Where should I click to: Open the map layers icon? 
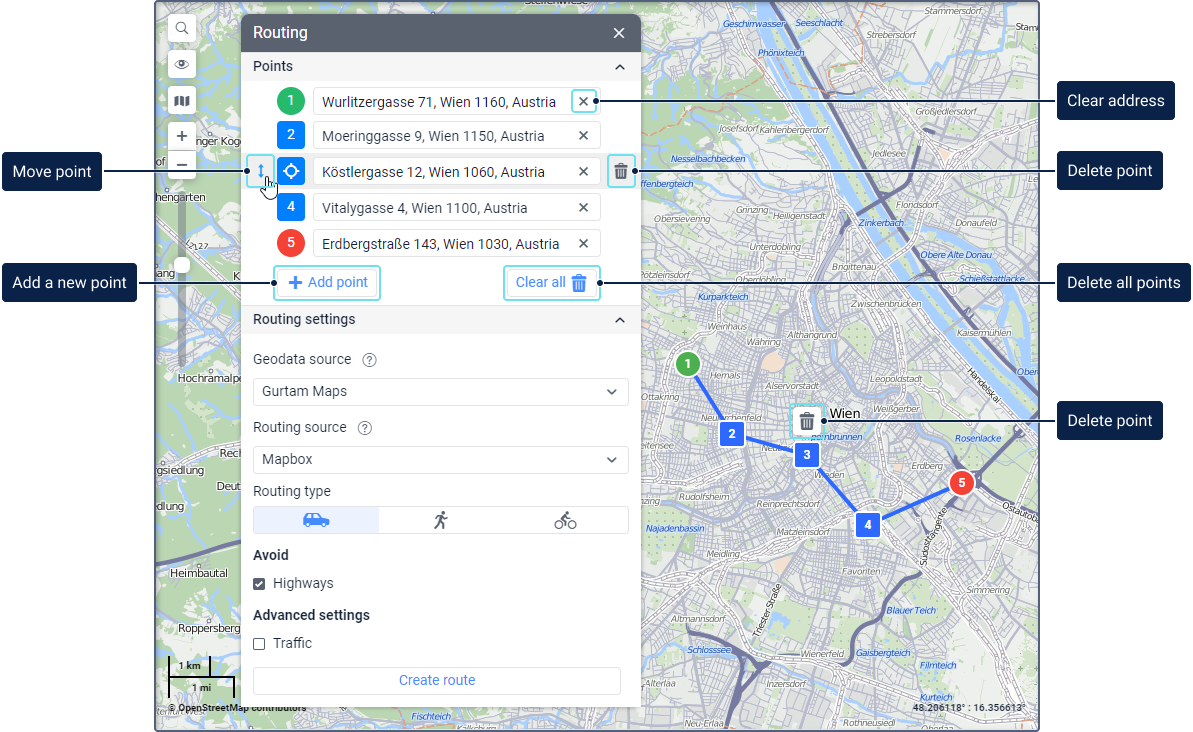click(x=182, y=100)
